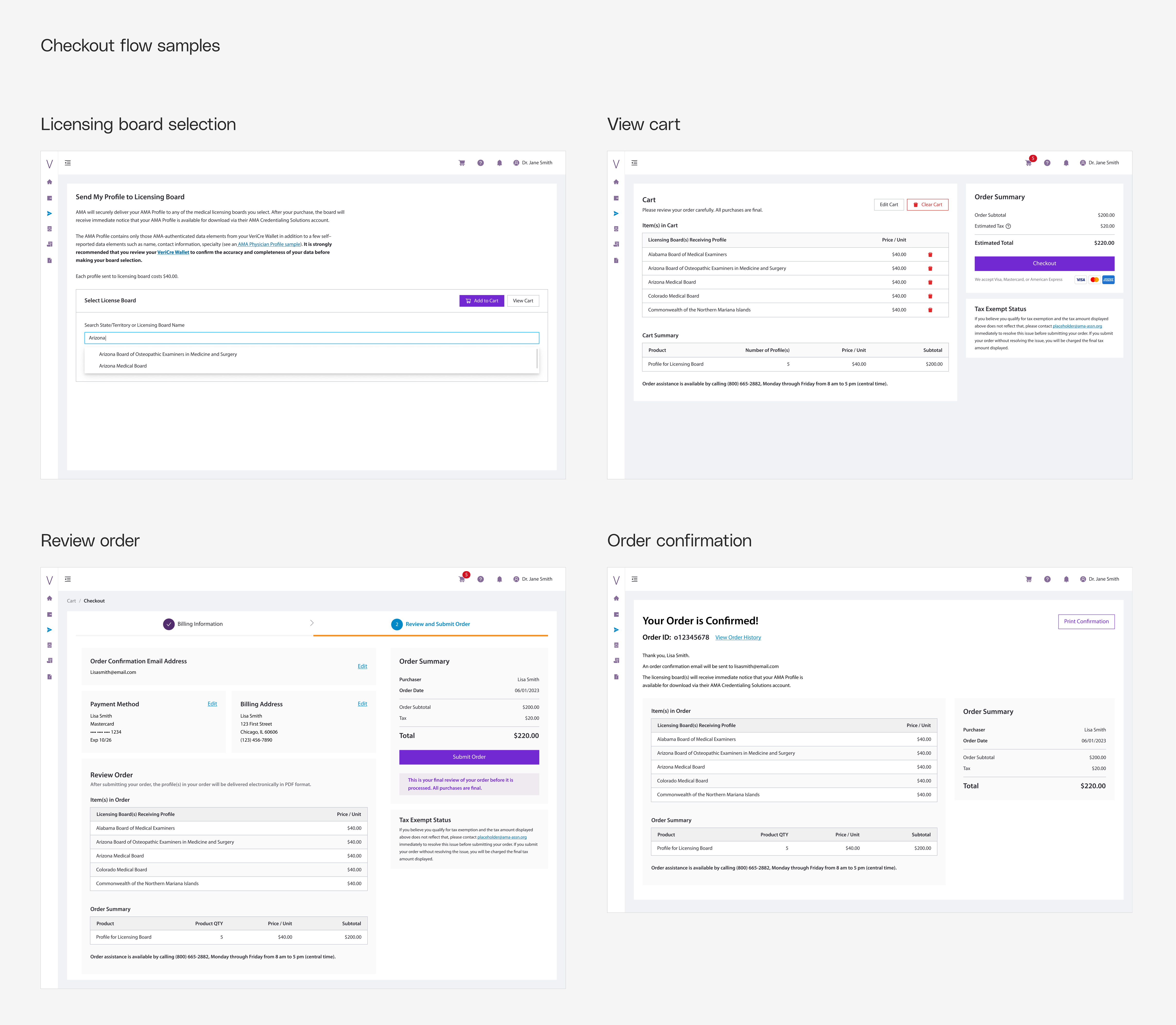Select the blue paper-plane send icon in sidebar
1176x1025 pixels.
point(50,213)
